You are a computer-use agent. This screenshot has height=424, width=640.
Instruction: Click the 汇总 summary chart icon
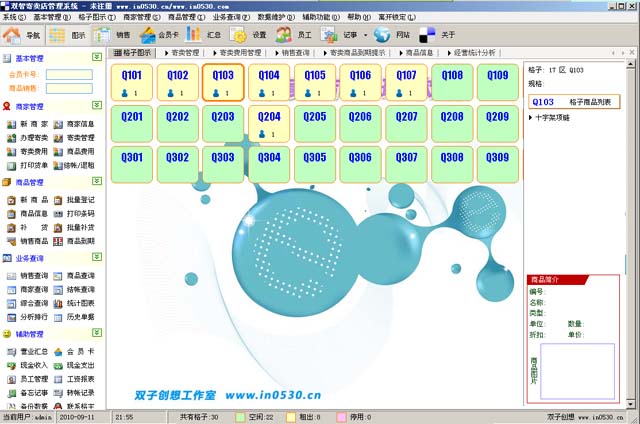pos(204,35)
